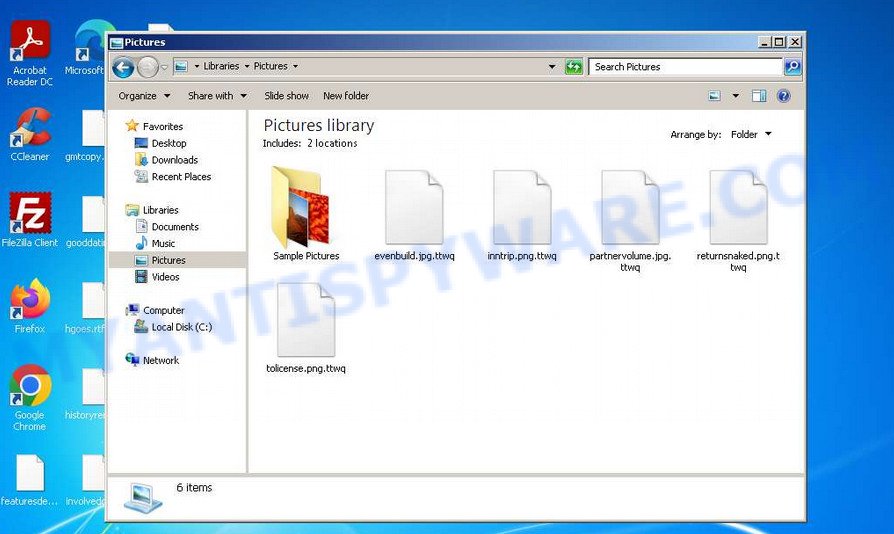Open recent pages dropdown beside Forward
894x534 pixels.
click(164, 67)
